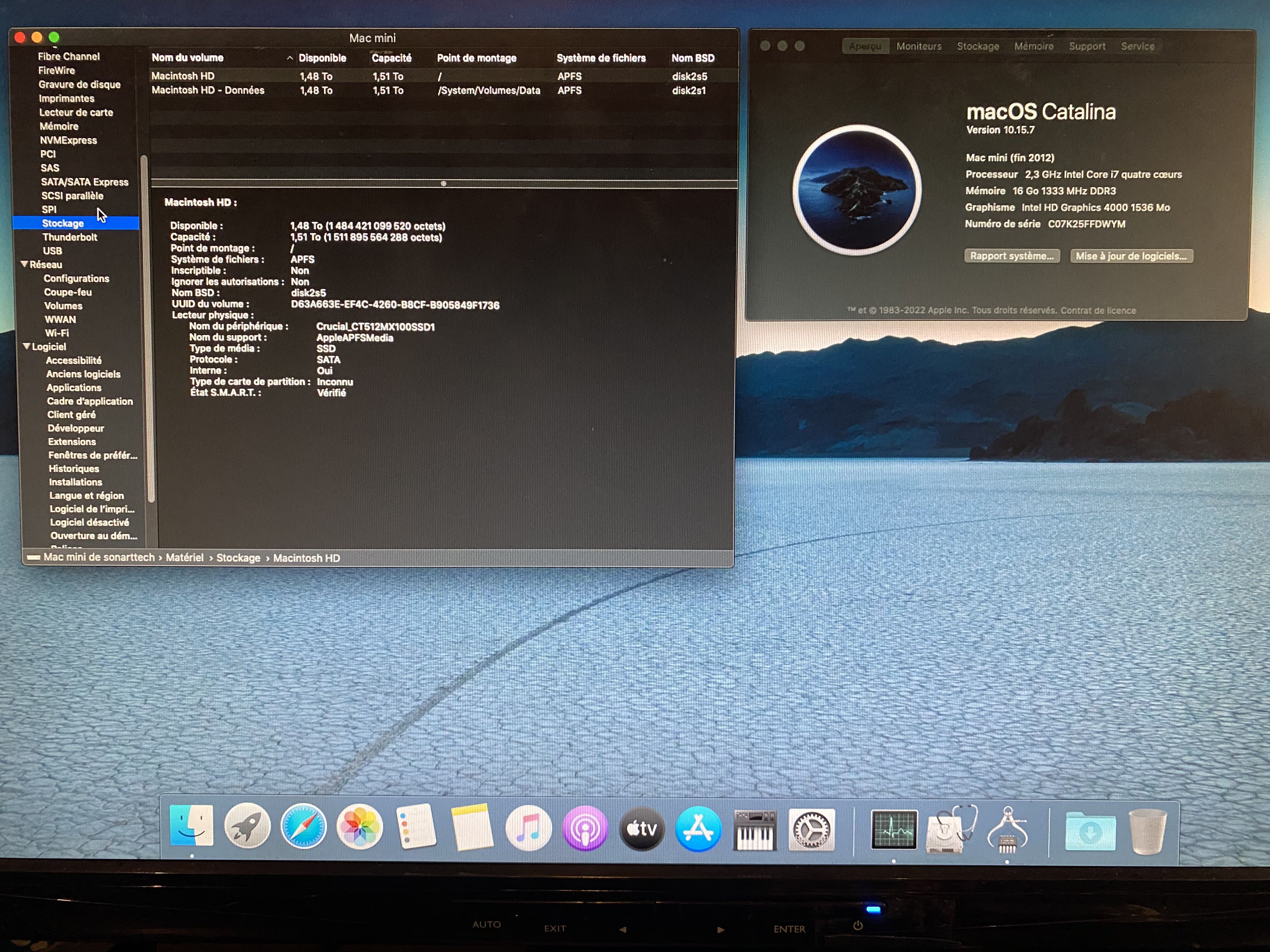Open Disk Utility stethoscope icon
The height and width of the screenshot is (952, 1270).
click(x=951, y=830)
